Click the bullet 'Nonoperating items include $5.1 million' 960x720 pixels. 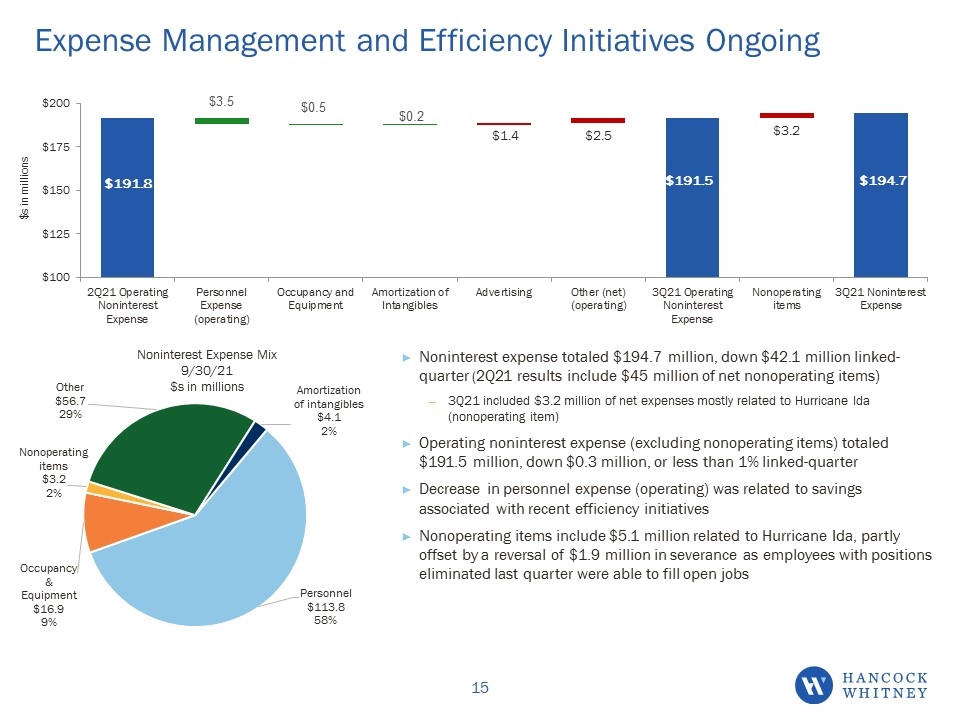675,555
